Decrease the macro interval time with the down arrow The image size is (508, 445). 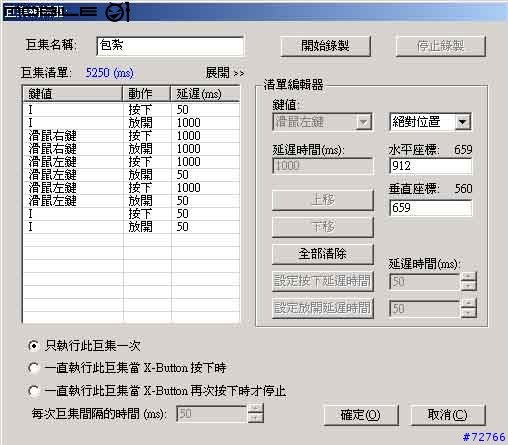pos(256,418)
